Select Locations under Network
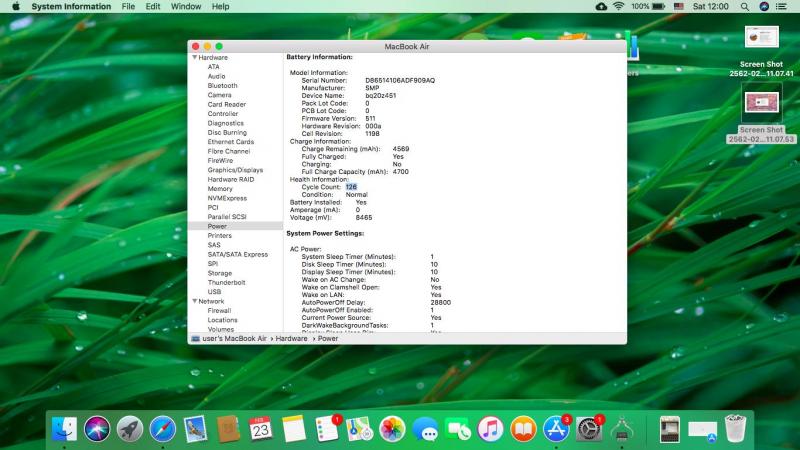Screen dimensions: 800x450 pos(222,320)
